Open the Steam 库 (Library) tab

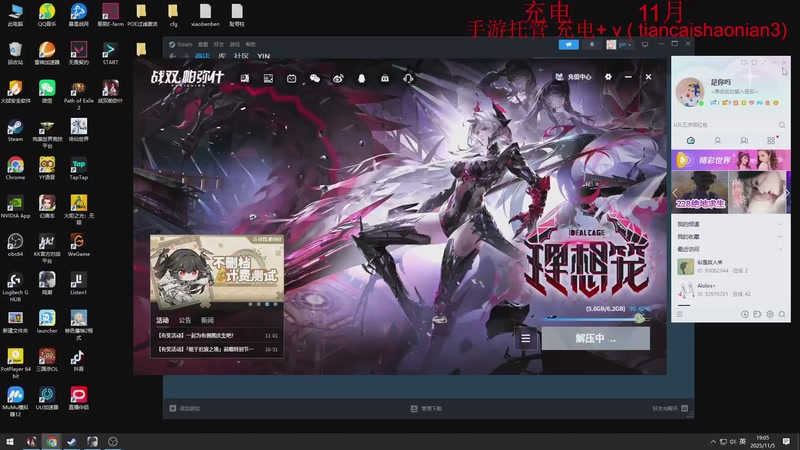[222, 56]
